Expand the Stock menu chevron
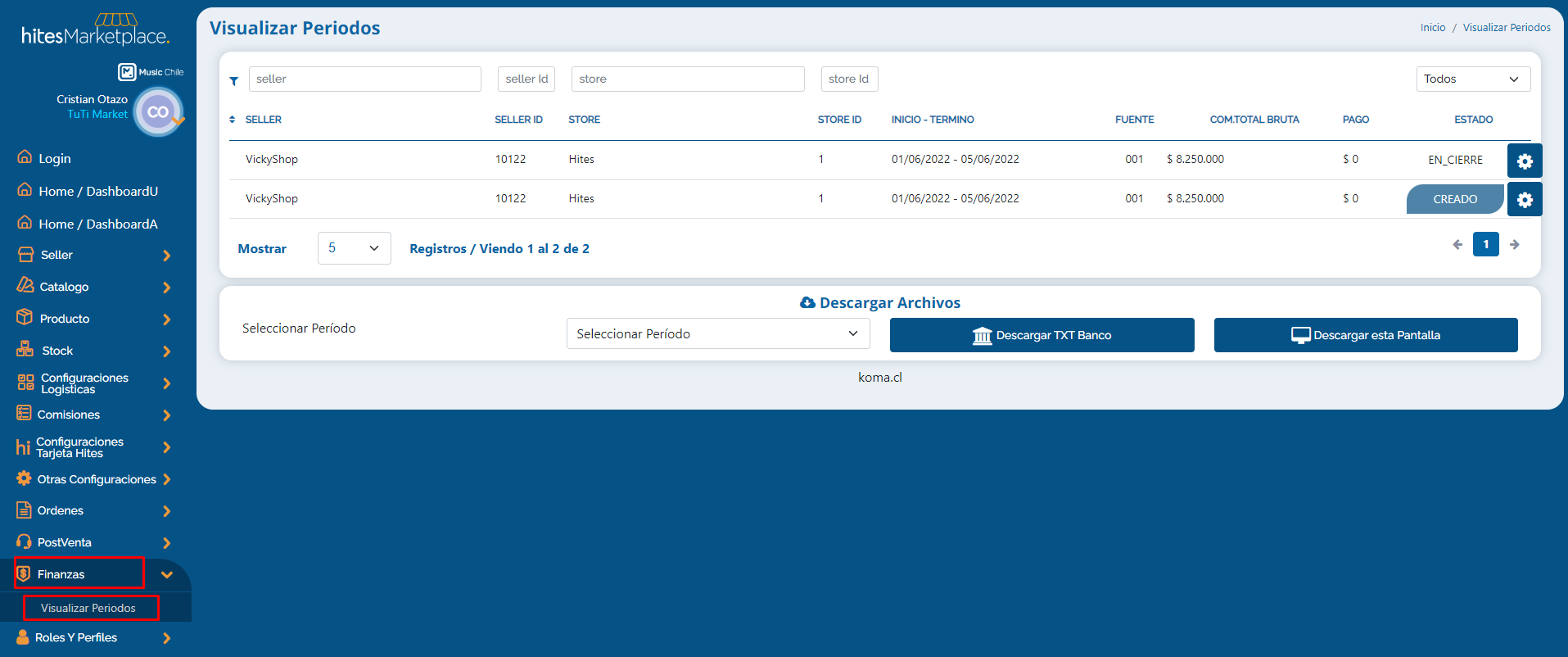Viewport: 1568px width, 657px height. [x=167, y=351]
